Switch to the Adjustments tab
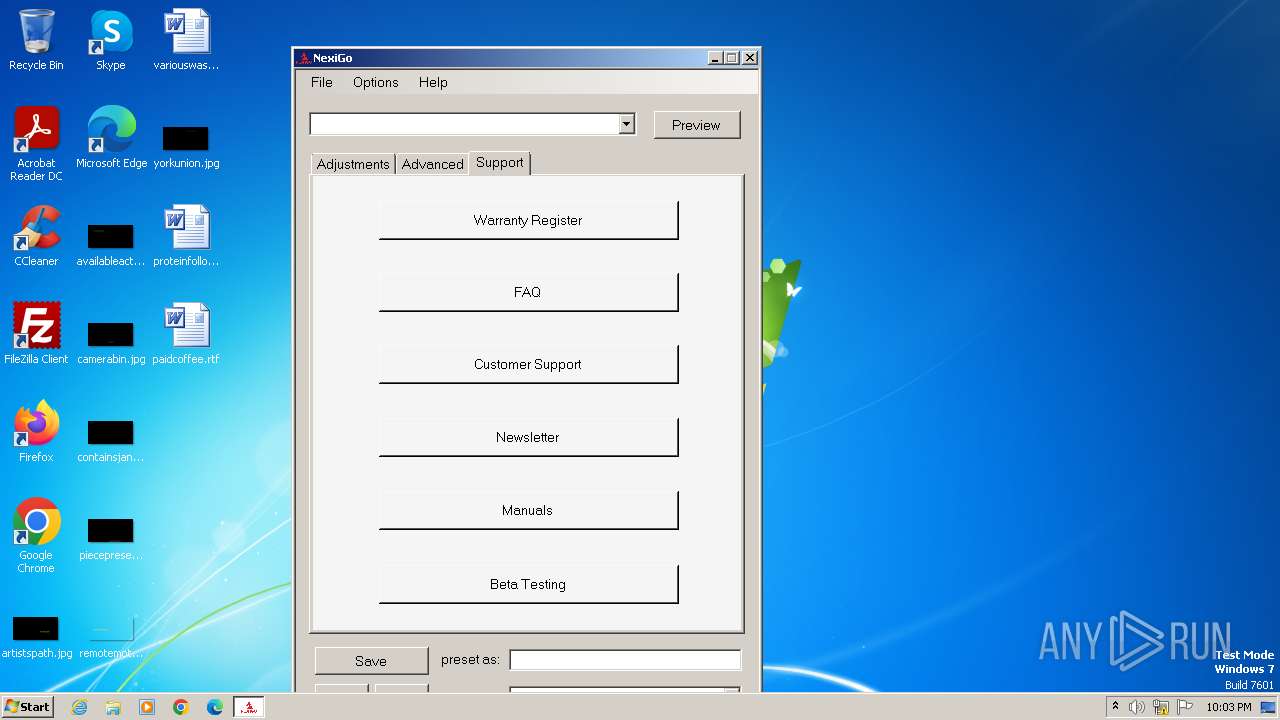Image resolution: width=1280 pixels, height=720 pixels. [x=353, y=164]
